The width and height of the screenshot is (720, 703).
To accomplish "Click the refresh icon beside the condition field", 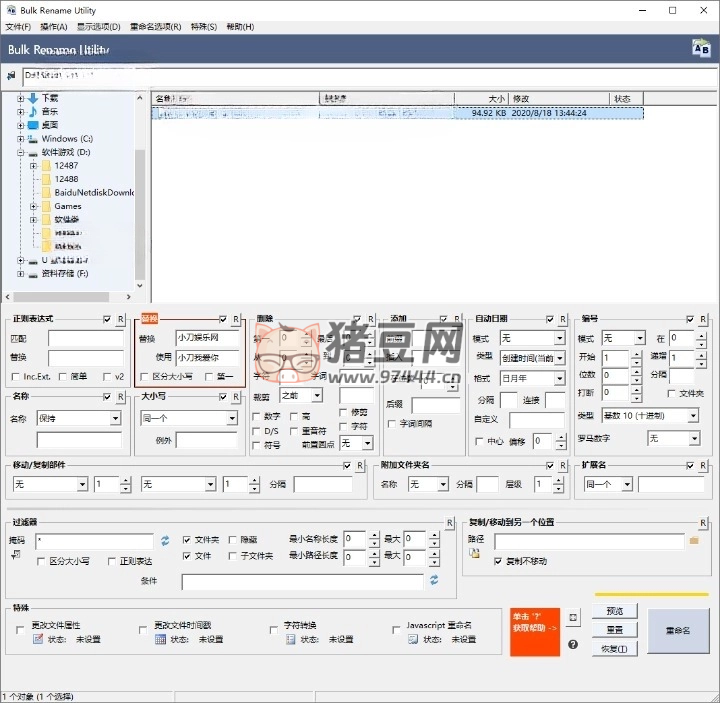I will click(x=435, y=579).
